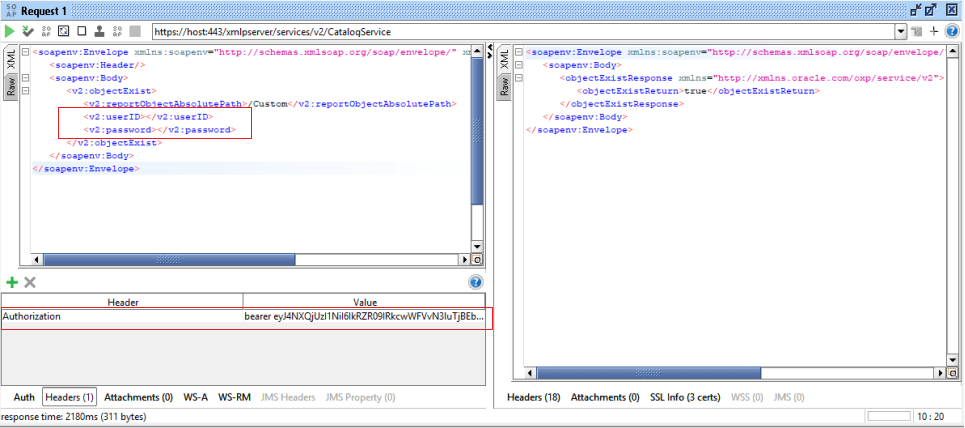The width and height of the screenshot is (965, 428).
Task: Click the endpoint URL field
Action: point(523,32)
